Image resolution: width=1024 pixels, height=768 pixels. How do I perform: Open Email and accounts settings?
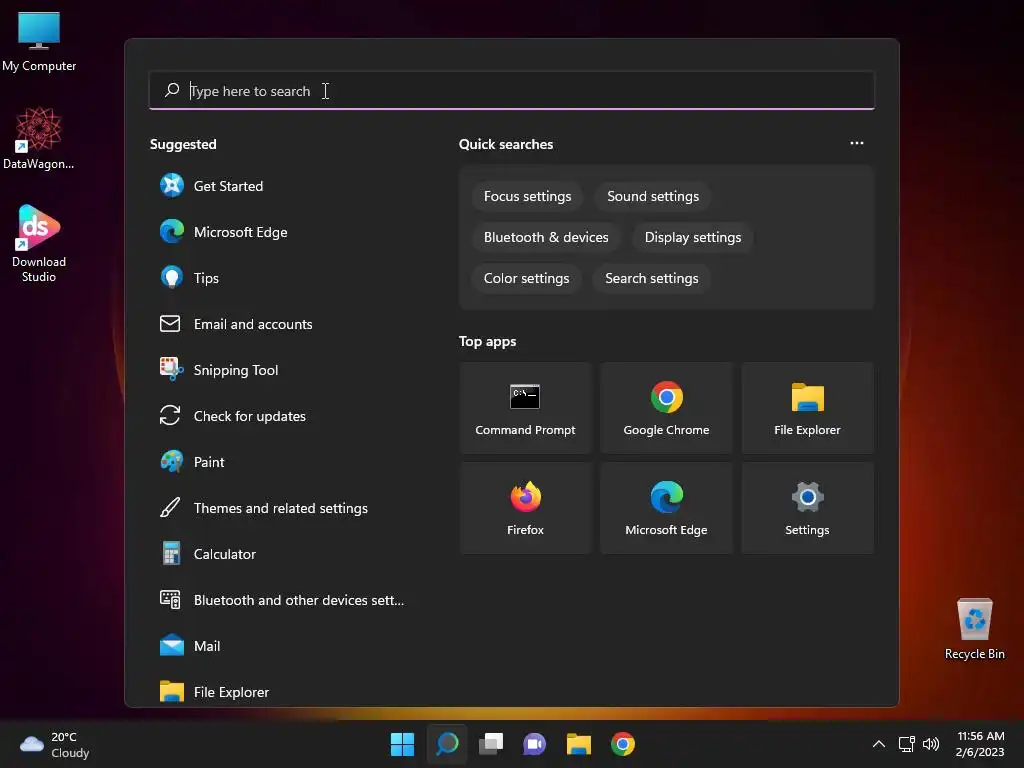click(284, 324)
